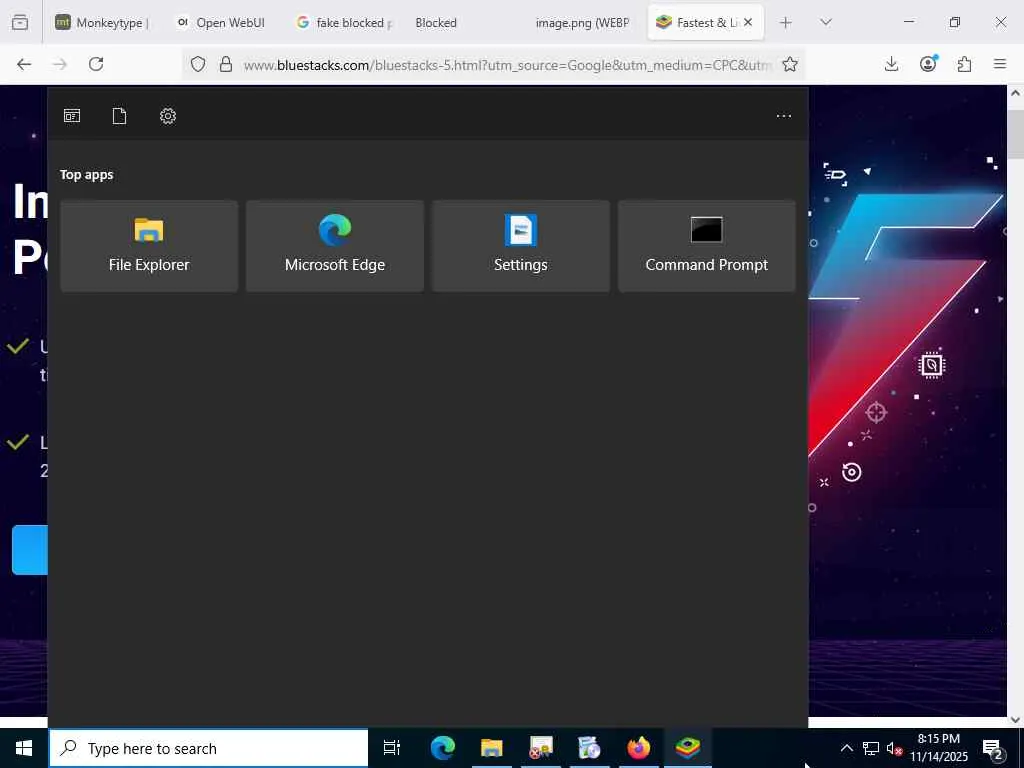Open BlueStacks icon on the taskbar
This screenshot has height=768, width=1024.
pyautogui.click(x=688, y=748)
